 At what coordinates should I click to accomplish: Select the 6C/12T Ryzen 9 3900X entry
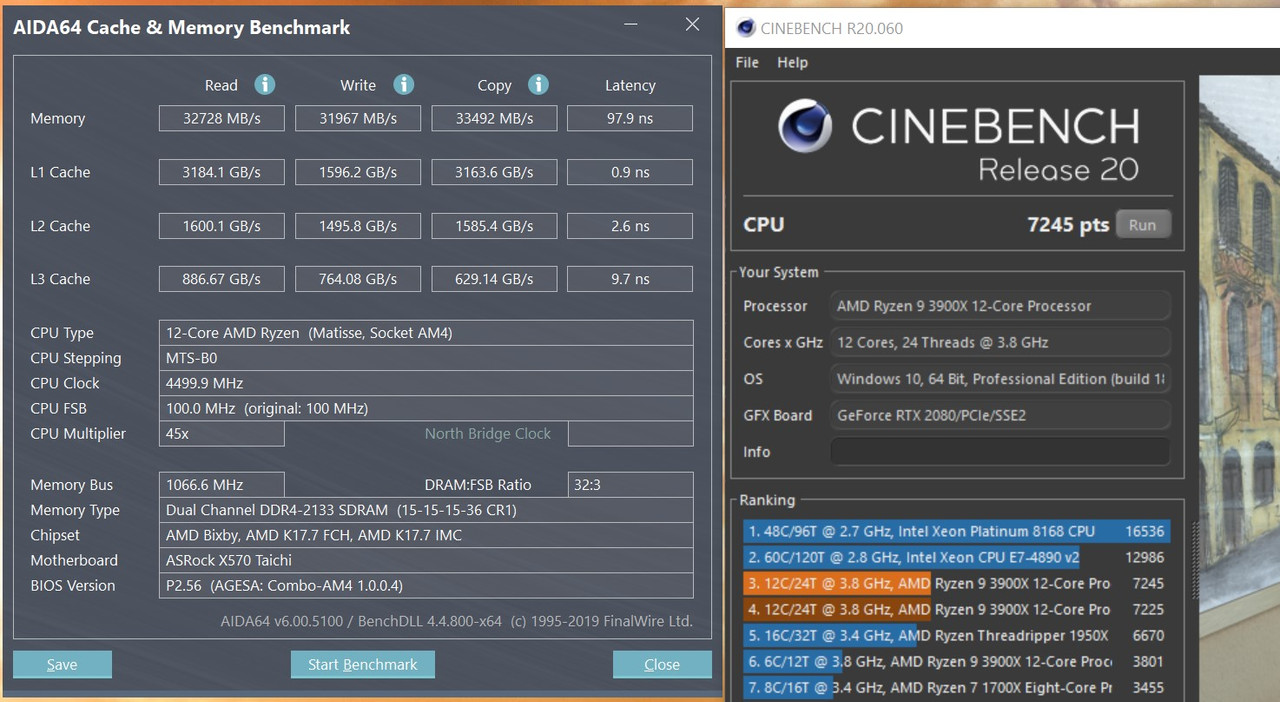(x=956, y=661)
